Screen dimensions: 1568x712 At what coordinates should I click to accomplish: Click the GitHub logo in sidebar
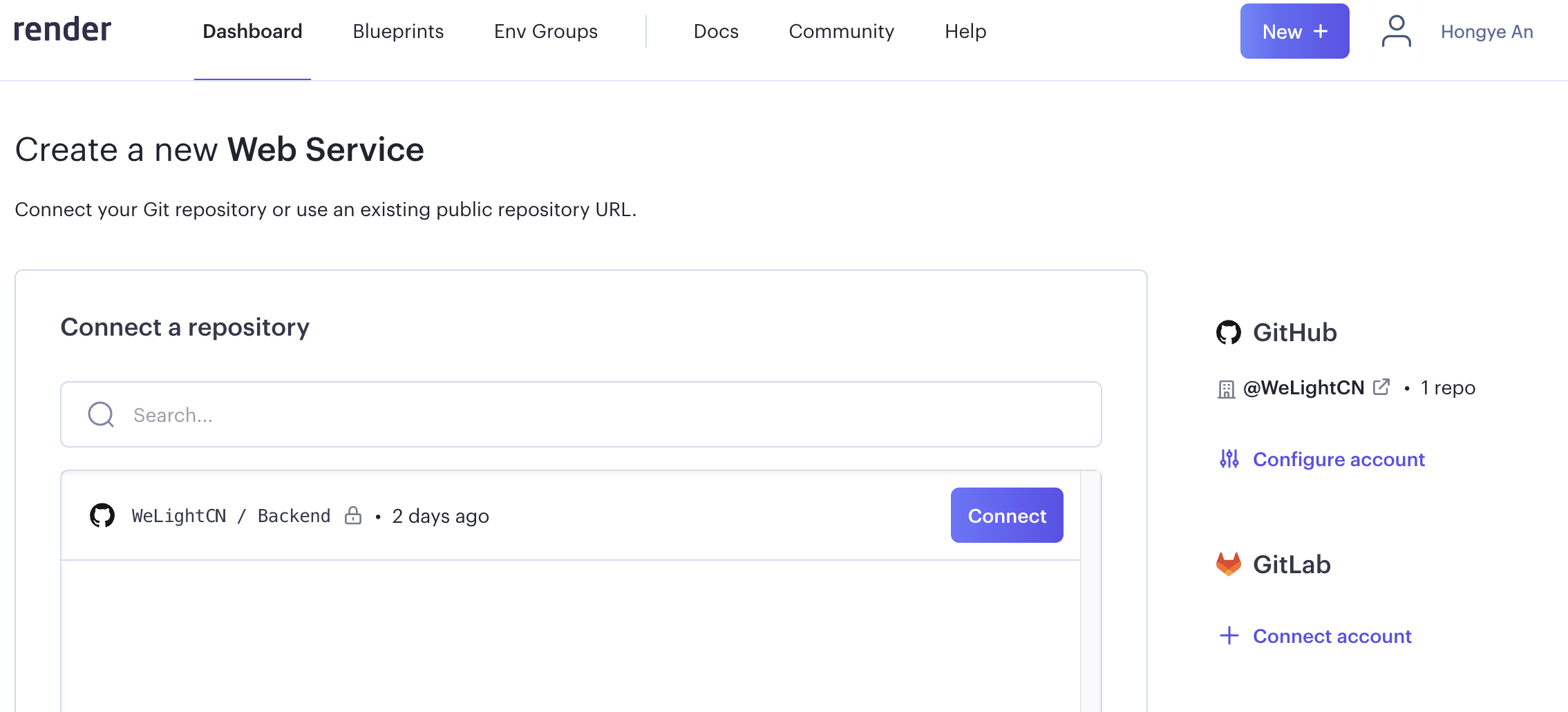tap(1229, 332)
